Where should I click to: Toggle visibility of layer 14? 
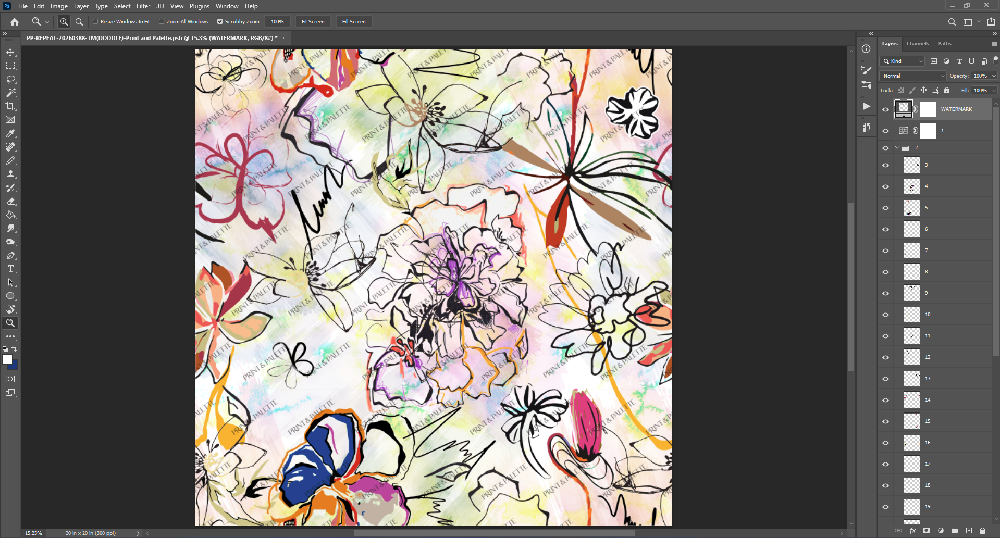pyautogui.click(x=885, y=400)
